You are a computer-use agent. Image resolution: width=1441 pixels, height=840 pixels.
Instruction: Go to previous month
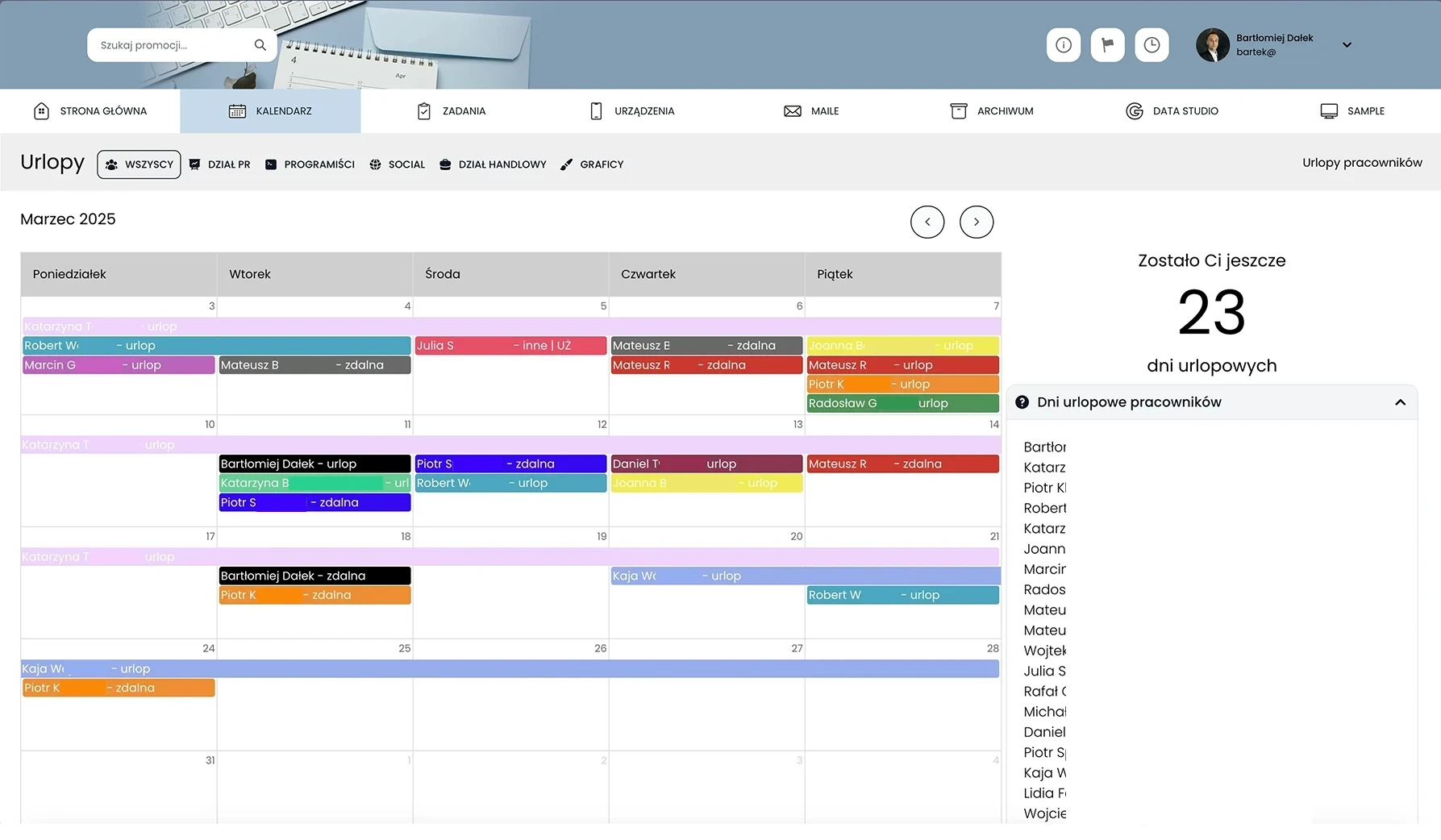coord(927,222)
